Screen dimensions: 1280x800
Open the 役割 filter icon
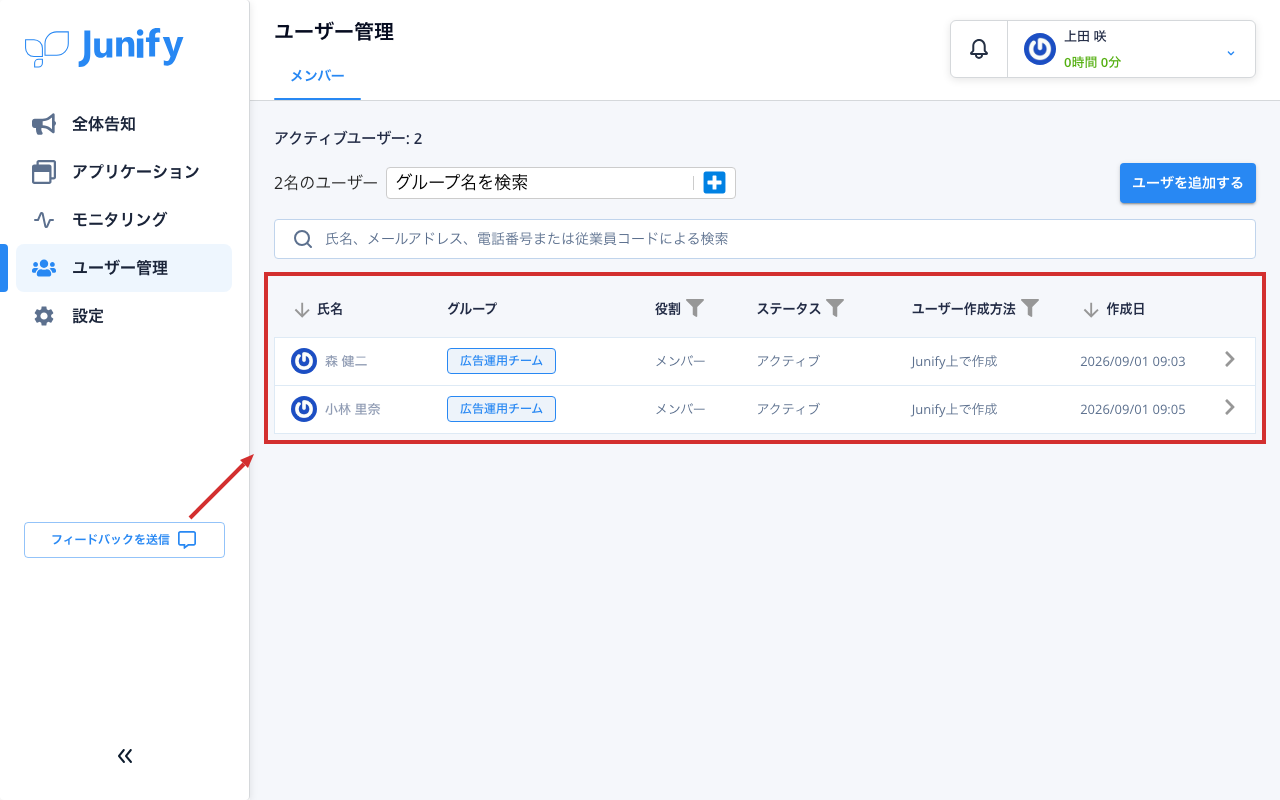pos(695,308)
